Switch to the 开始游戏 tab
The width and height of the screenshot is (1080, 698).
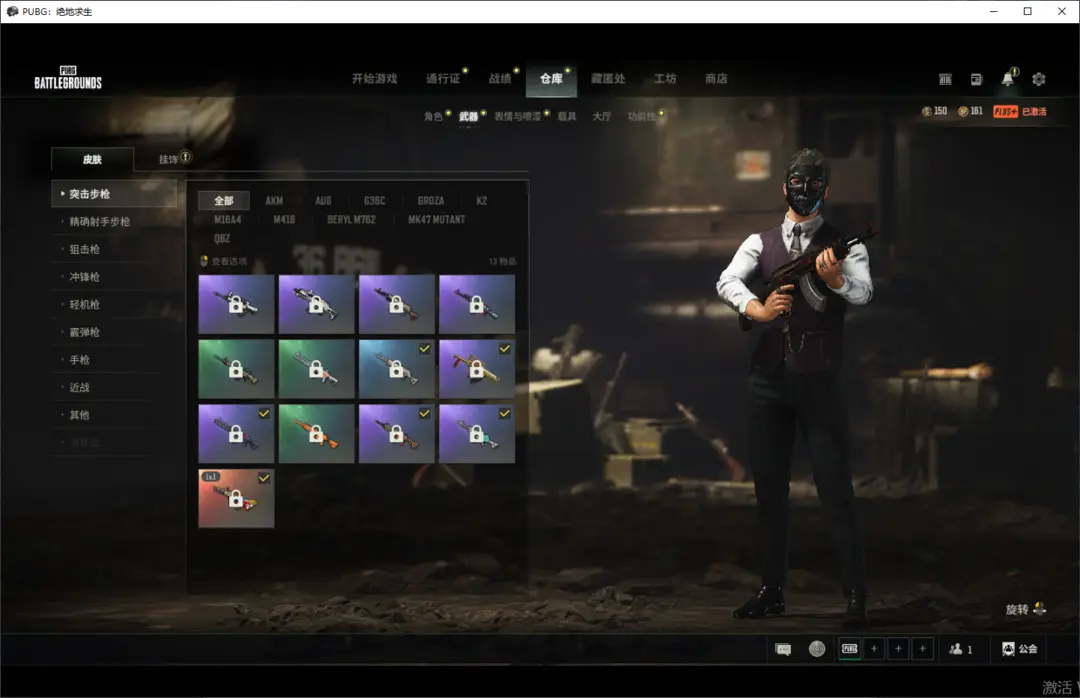click(x=375, y=79)
